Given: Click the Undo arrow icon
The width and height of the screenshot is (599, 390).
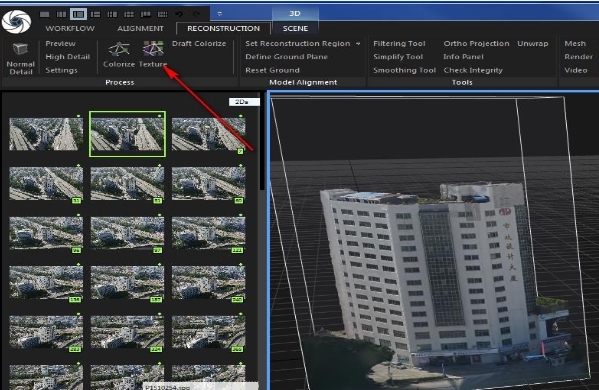Looking at the screenshot, I should pos(179,14).
